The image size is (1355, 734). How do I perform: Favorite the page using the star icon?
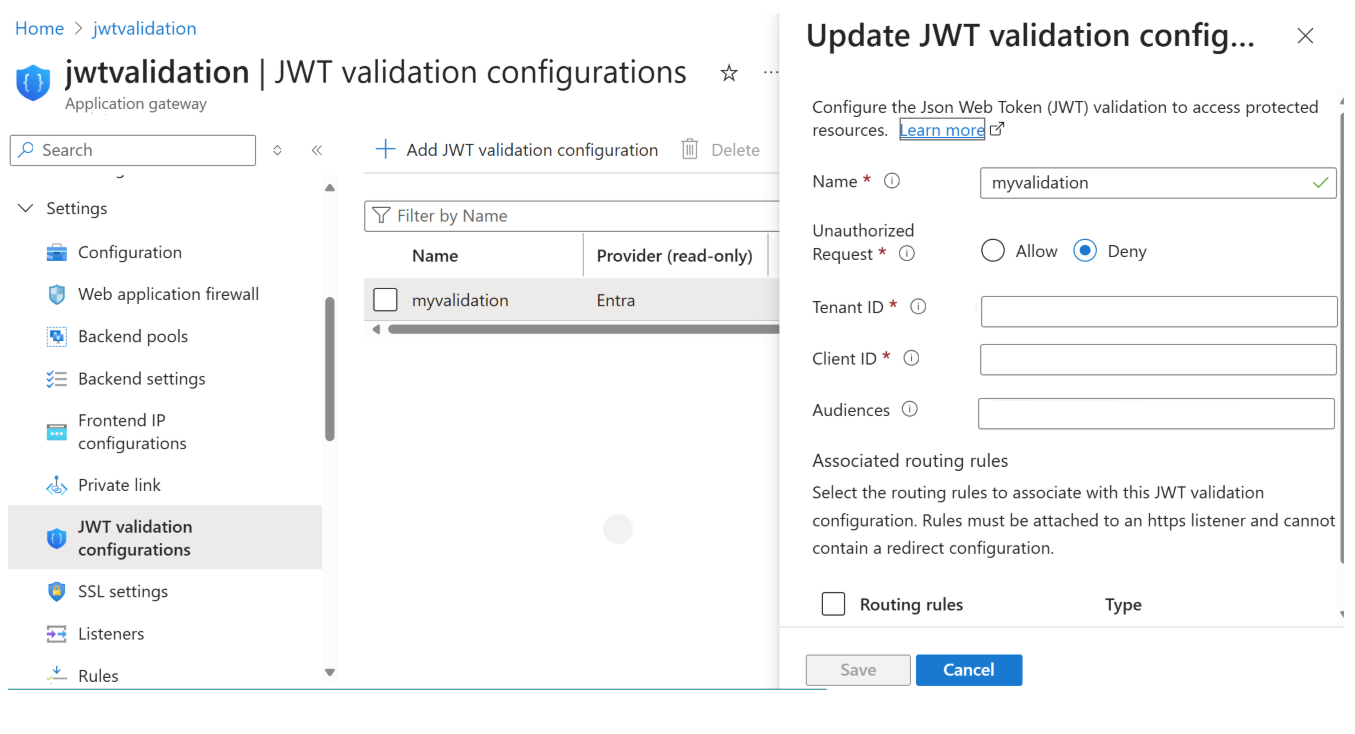729,72
